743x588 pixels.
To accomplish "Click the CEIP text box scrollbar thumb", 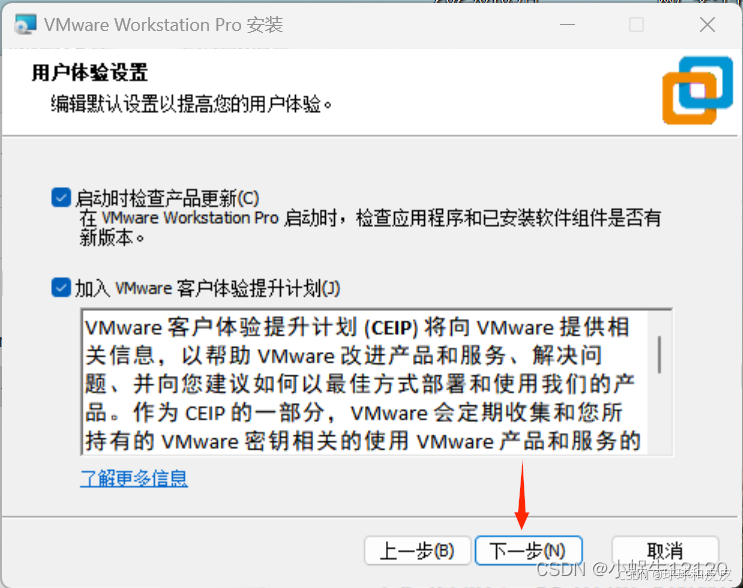I will point(659,354).
